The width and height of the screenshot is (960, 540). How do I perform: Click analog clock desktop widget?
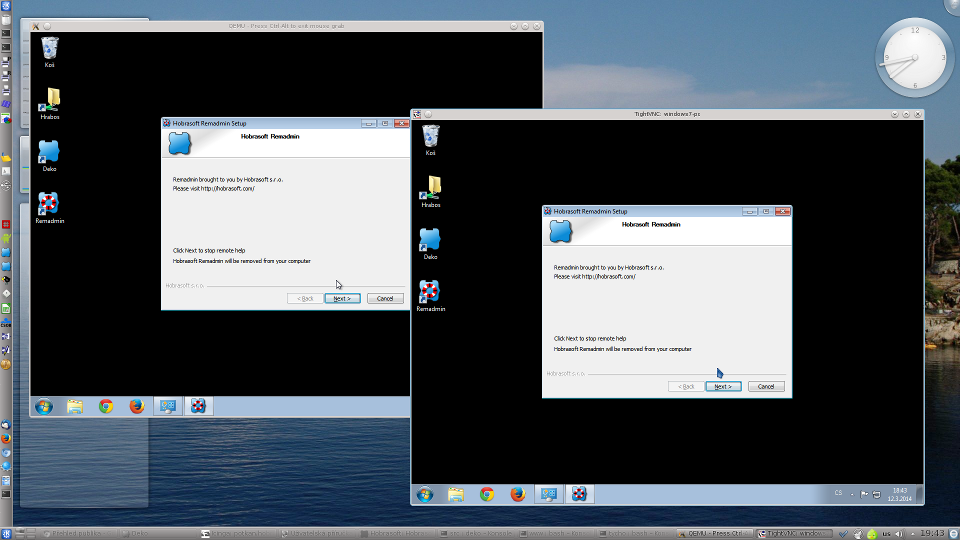click(x=915, y=58)
